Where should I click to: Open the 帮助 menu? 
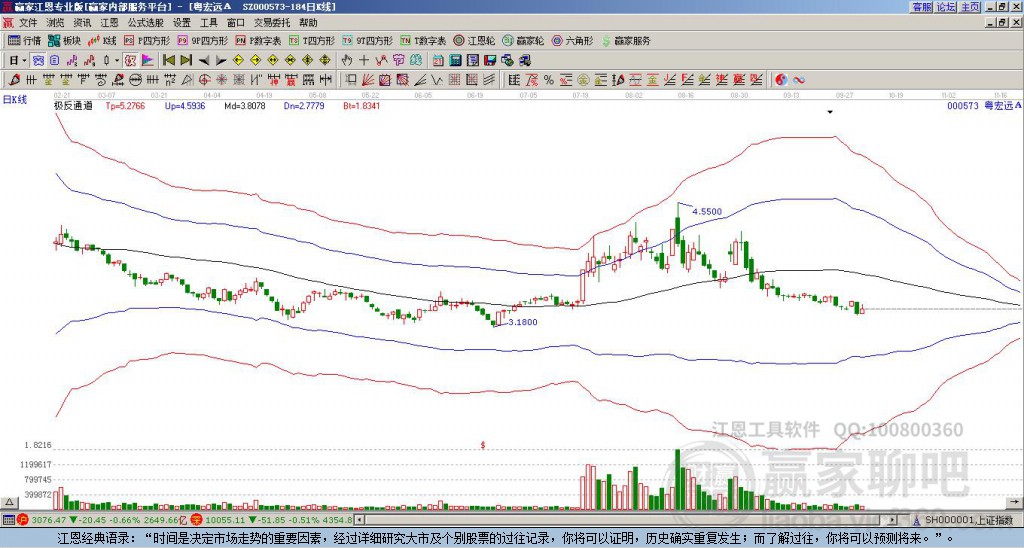coord(308,23)
